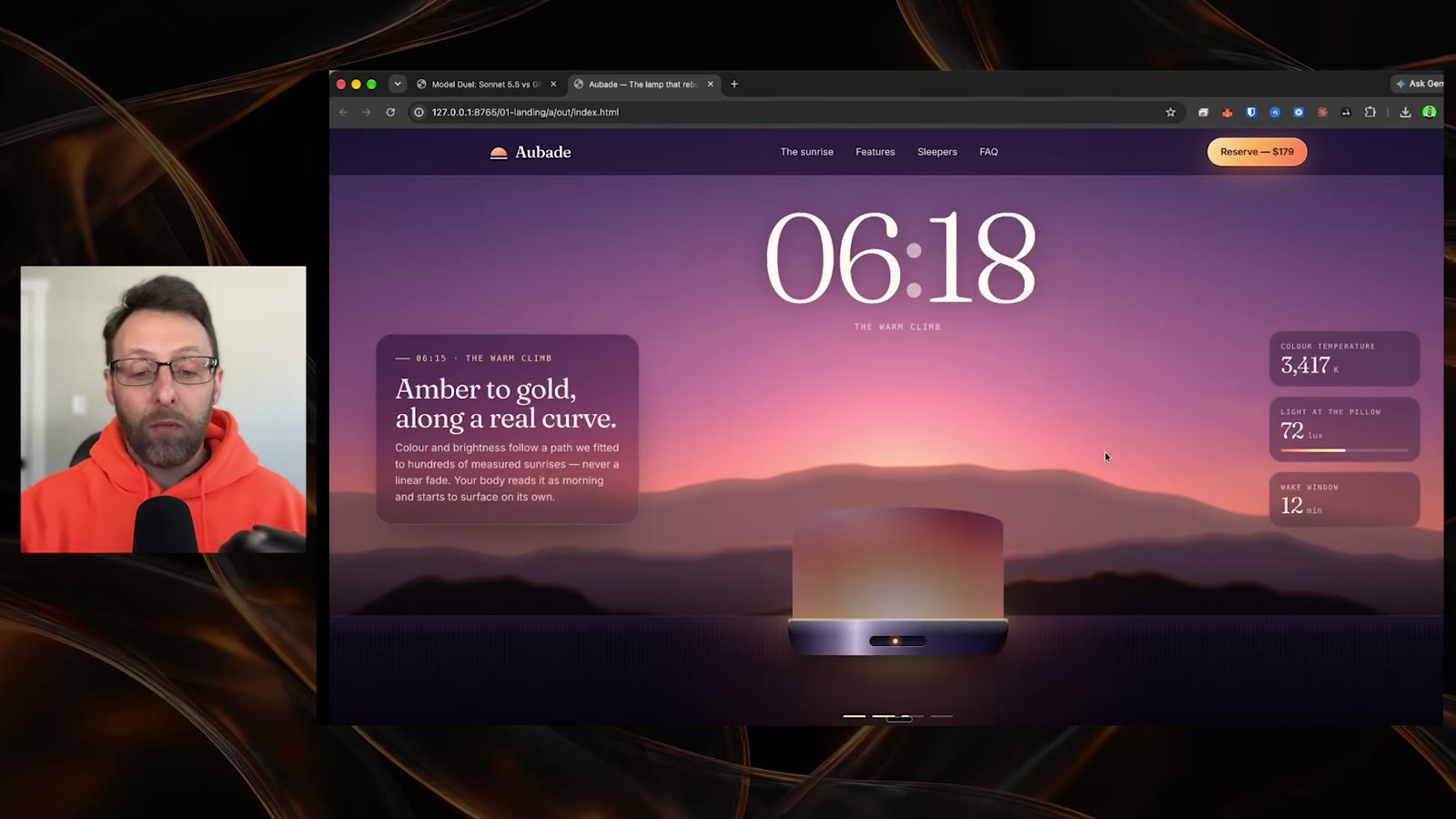Close the Aubade tab
The image size is (1456, 819).
pyautogui.click(x=711, y=84)
